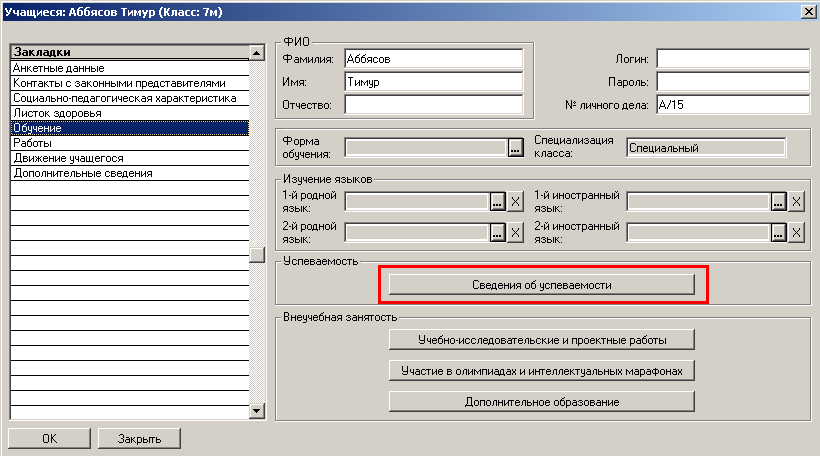Browse 1-й родной язык options via ellipsis
This screenshot has width=820, height=456.
point(497,201)
